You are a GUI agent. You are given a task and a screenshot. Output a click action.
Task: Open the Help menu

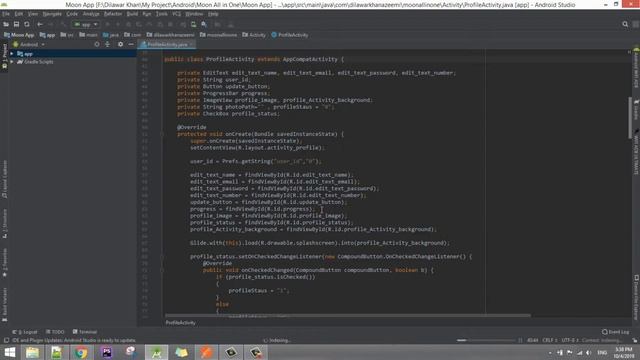coord(213,14)
